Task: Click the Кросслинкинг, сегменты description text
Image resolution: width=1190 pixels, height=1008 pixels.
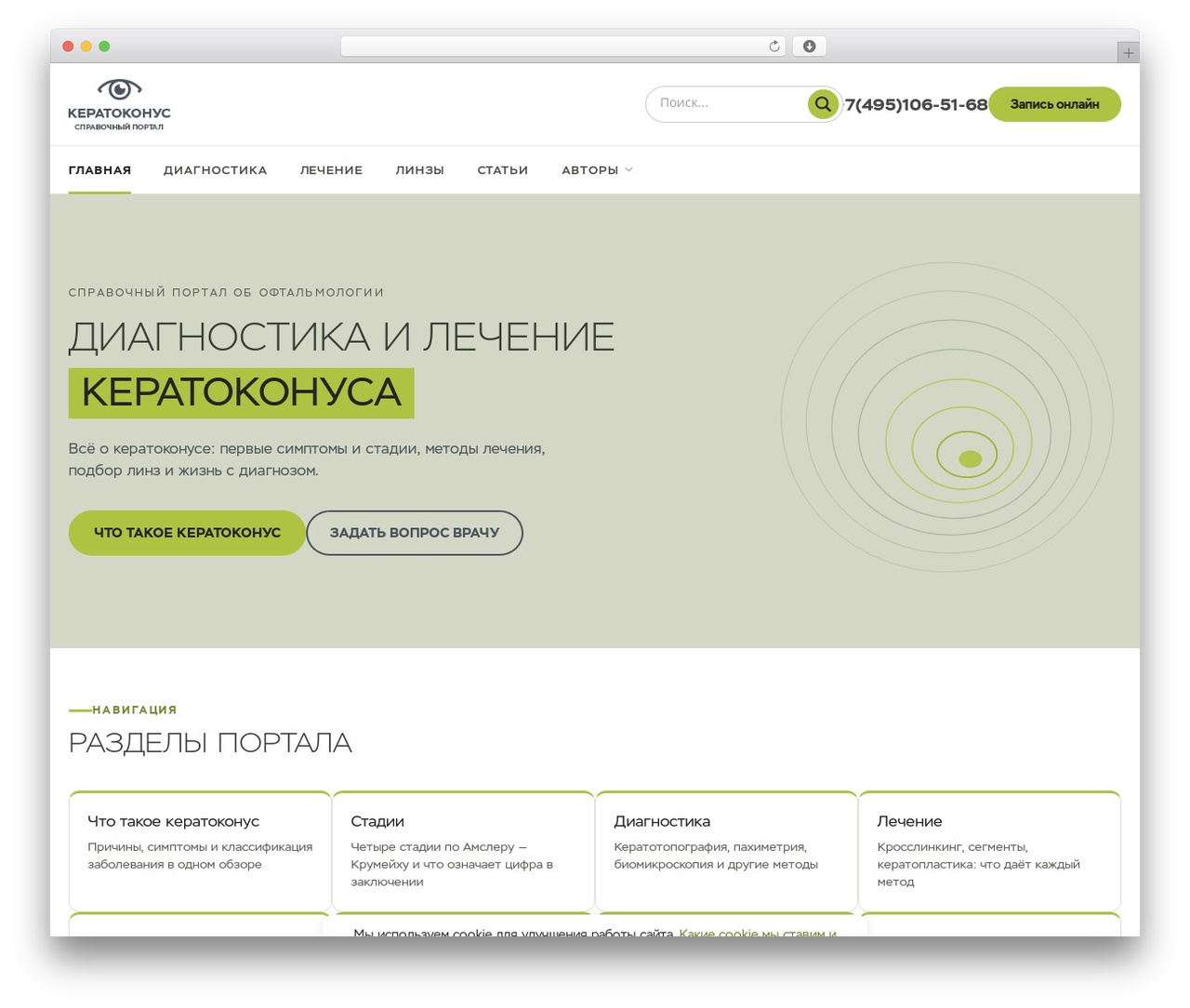Action: [x=978, y=864]
